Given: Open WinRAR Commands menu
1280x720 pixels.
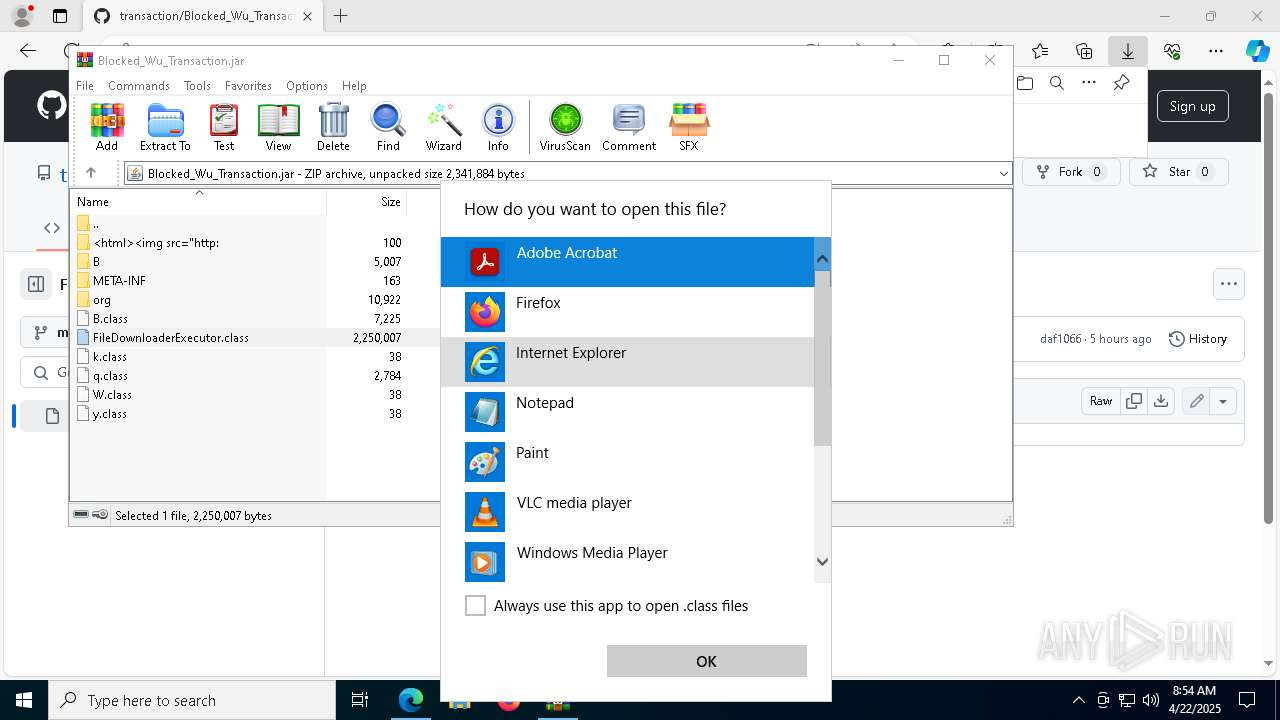Looking at the screenshot, I should (x=139, y=86).
